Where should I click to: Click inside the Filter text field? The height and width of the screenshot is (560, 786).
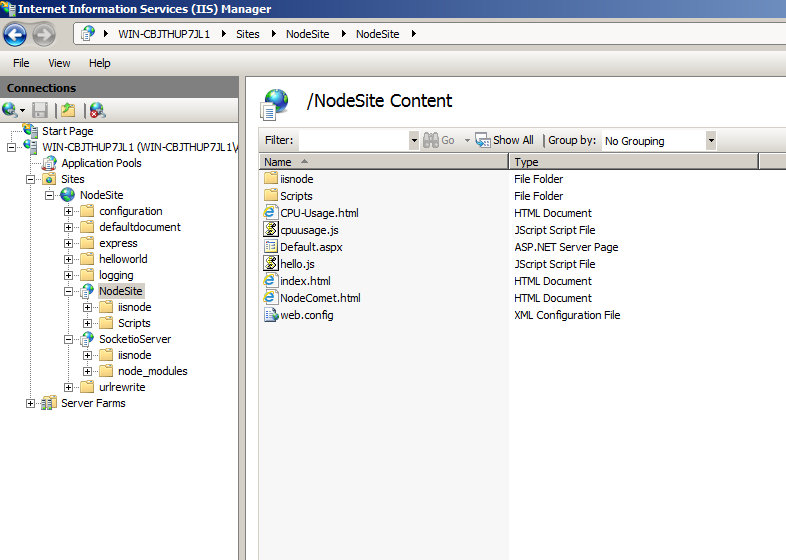point(354,140)
